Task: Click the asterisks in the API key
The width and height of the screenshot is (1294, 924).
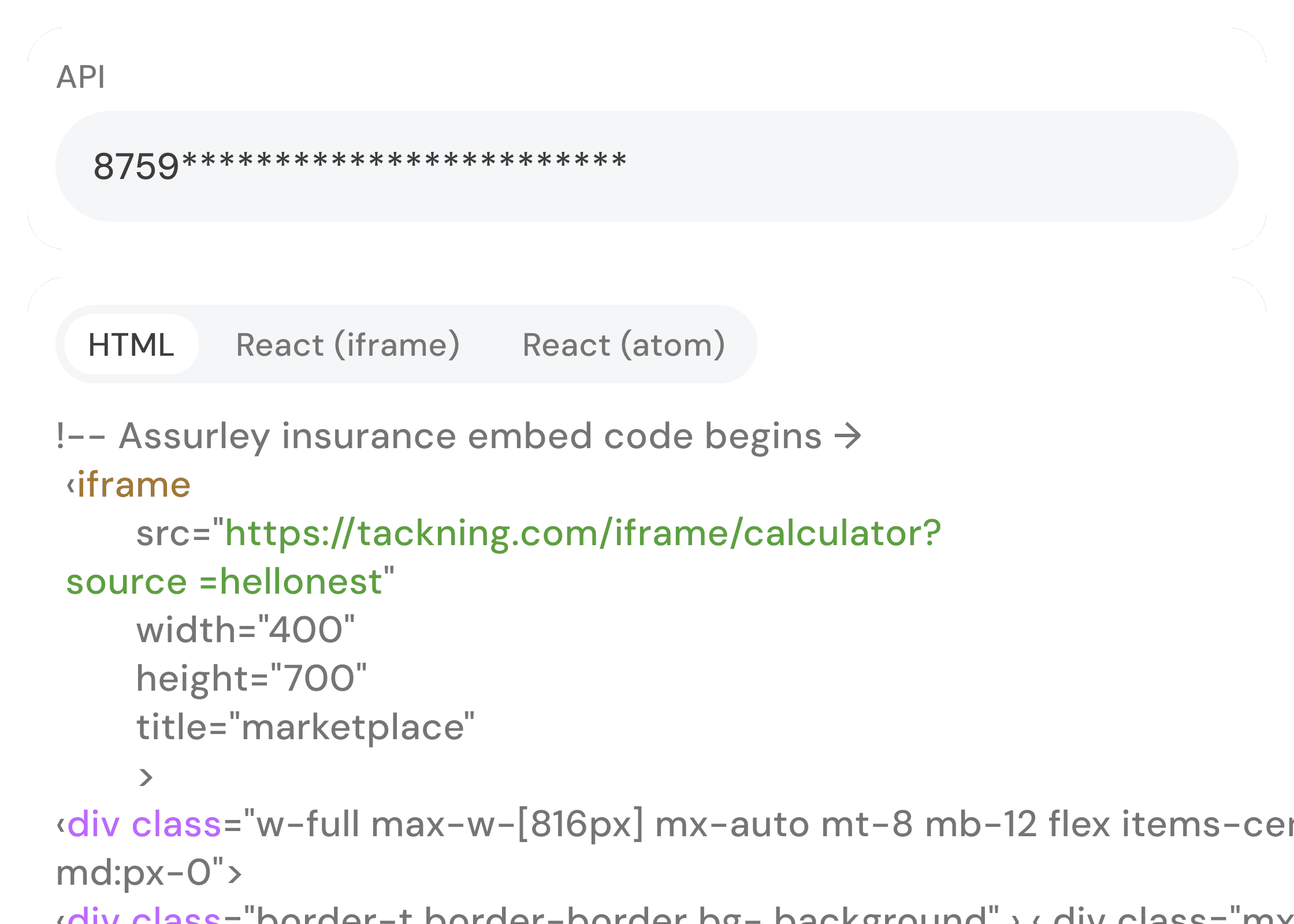Action: point(404,162)
